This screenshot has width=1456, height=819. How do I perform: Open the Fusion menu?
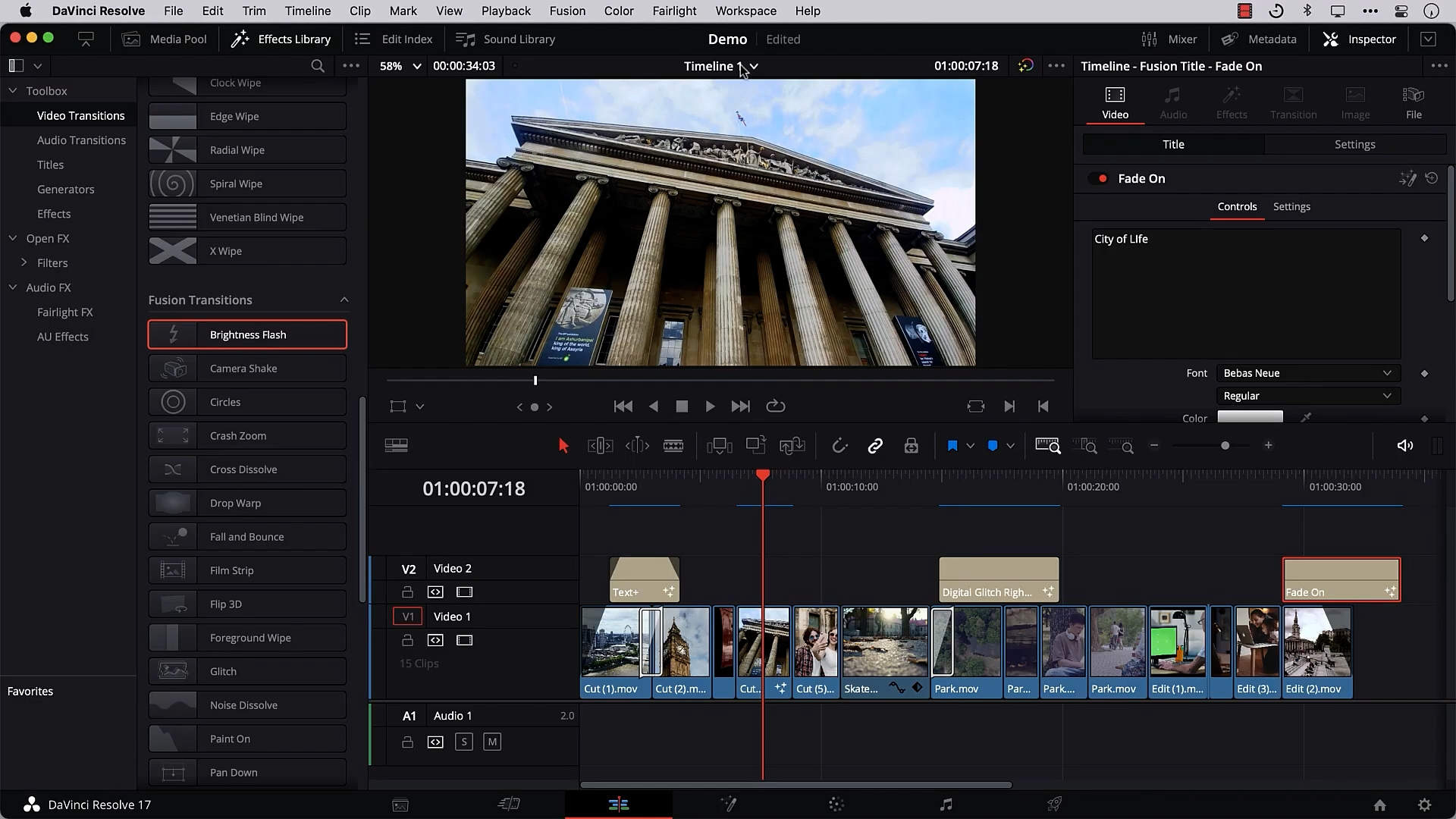(567, 11)
